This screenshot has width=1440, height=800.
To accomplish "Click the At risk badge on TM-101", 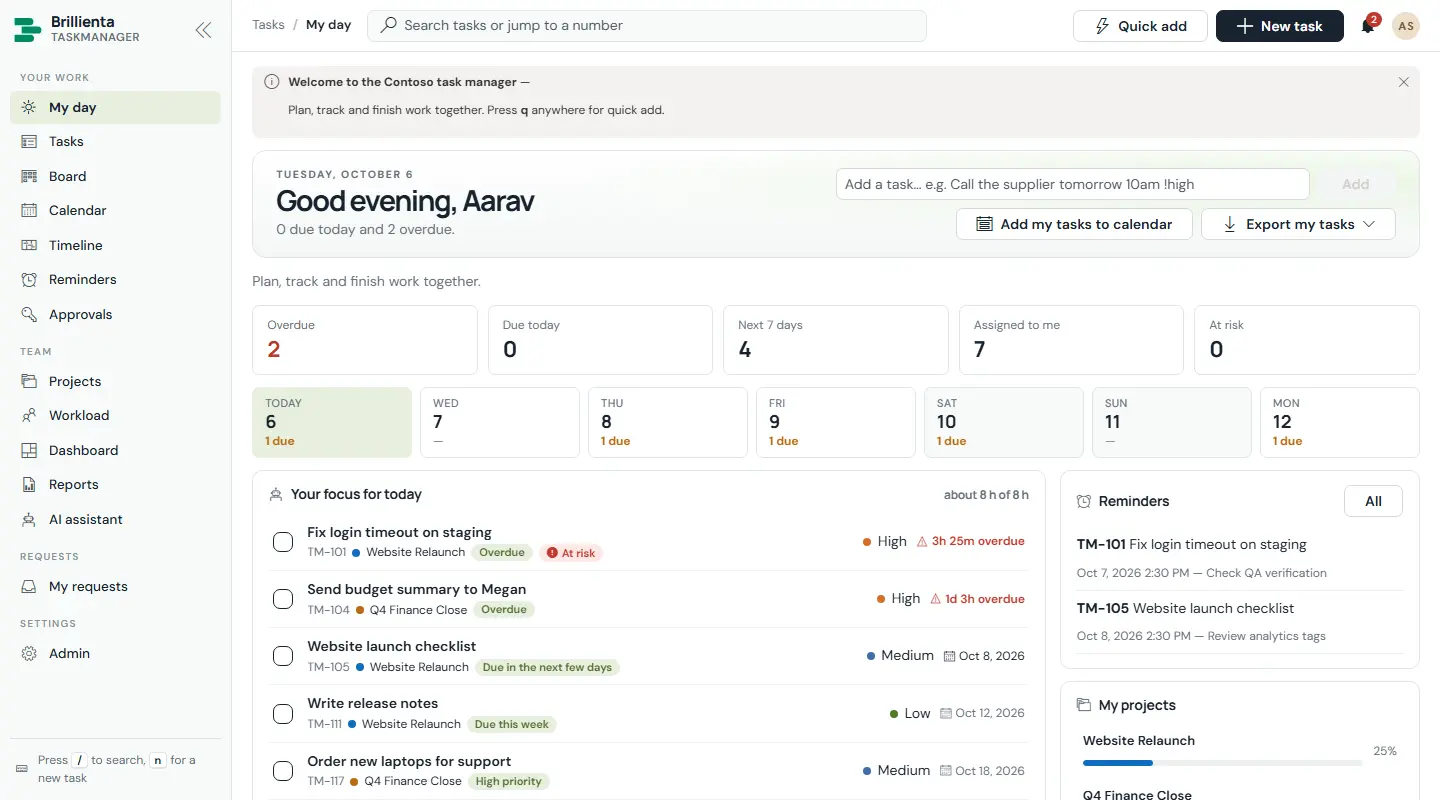I will 571,553.
